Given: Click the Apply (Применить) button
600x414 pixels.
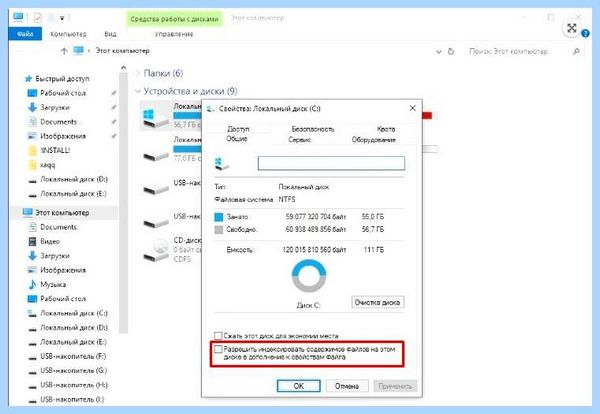Looking at the screenshot, I should (x=395, y=386).
